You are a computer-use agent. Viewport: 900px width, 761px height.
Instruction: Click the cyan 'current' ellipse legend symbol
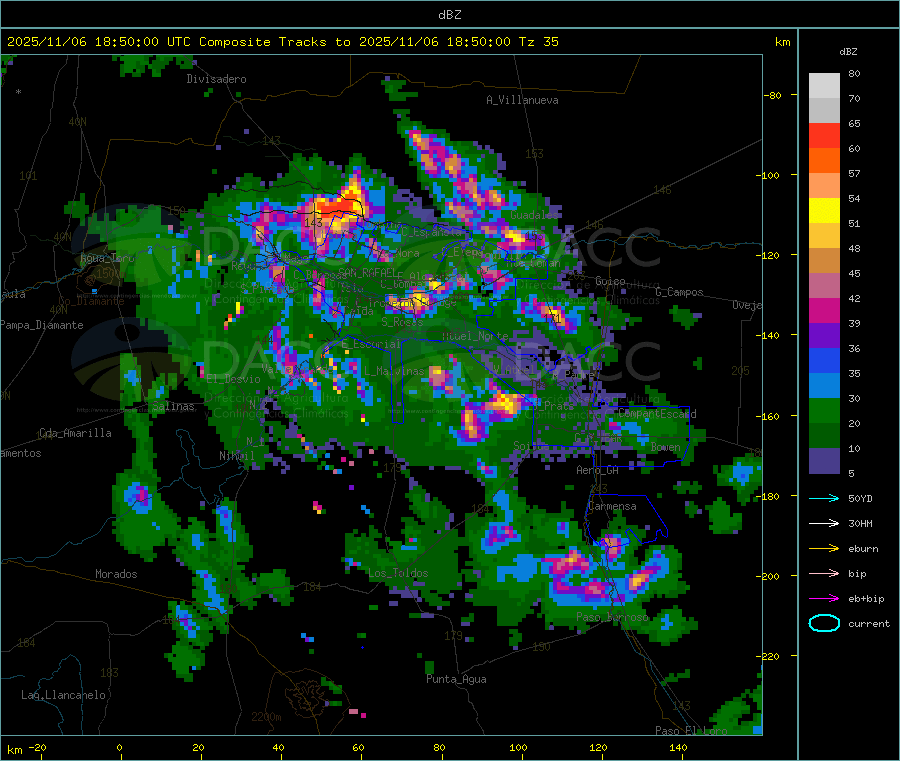point(824,623)
